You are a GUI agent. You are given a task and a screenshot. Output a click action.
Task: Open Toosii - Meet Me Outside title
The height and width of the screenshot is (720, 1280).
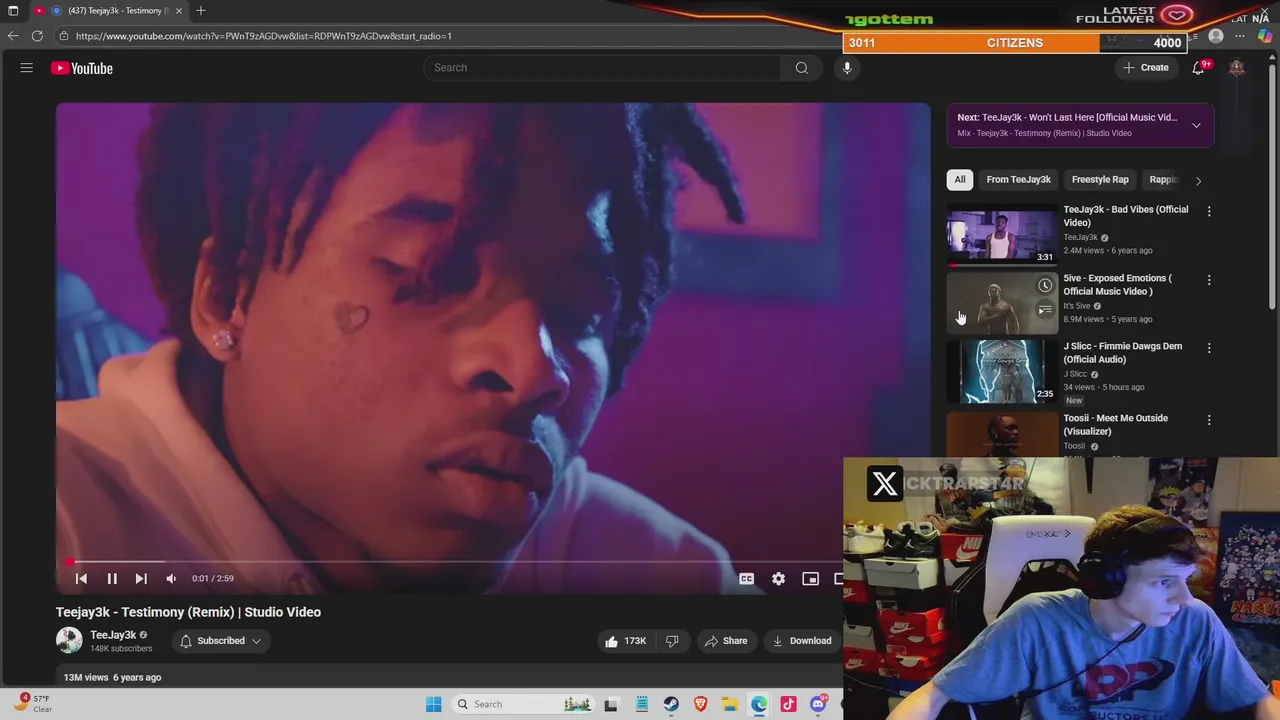[x=1115, y=425]
